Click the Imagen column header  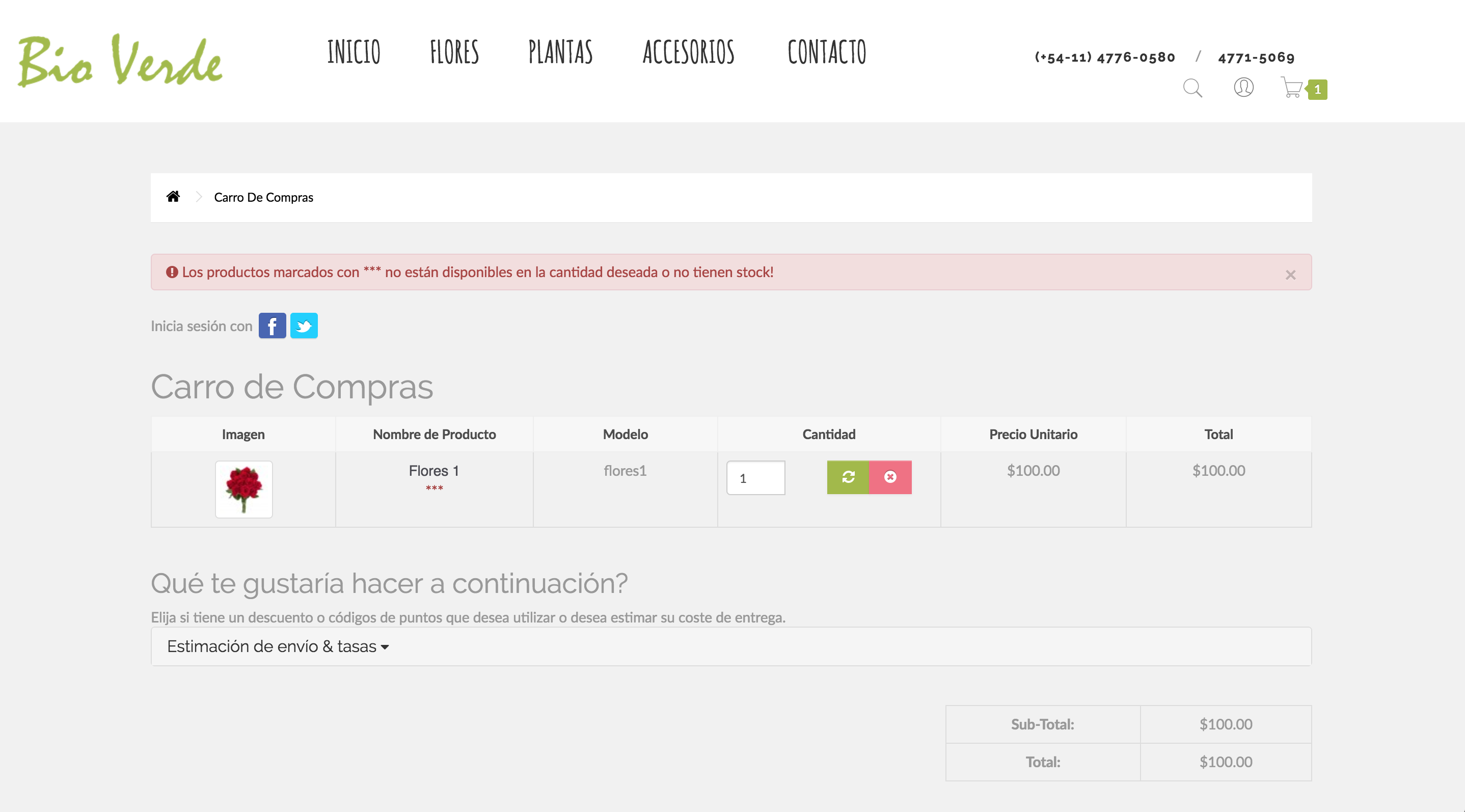243,435
